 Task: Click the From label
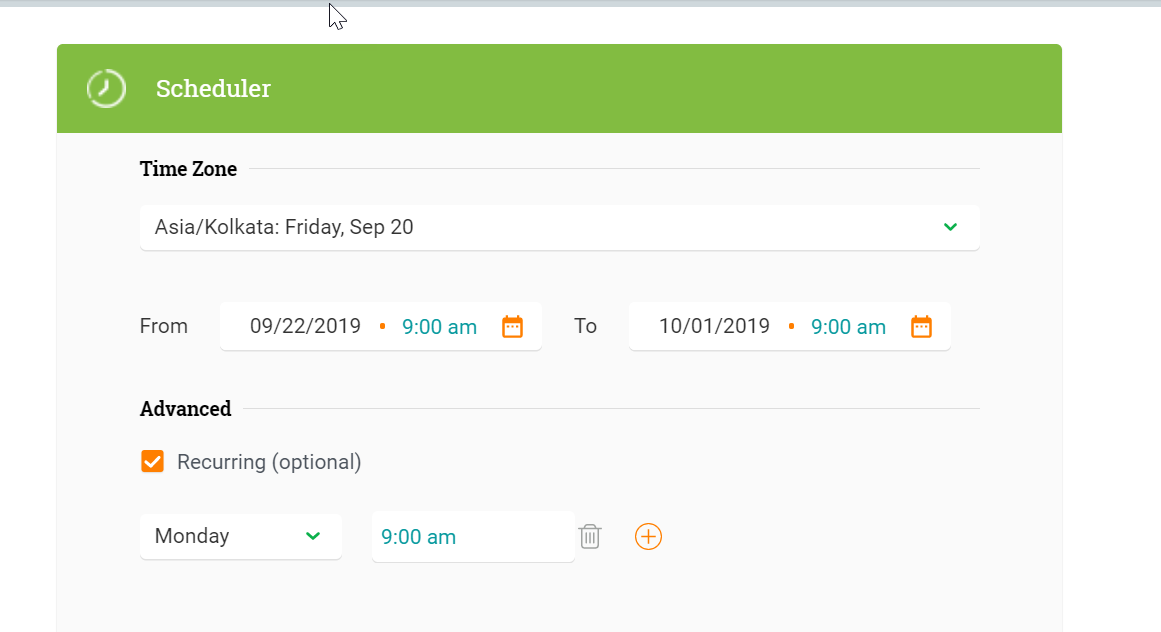164,326
